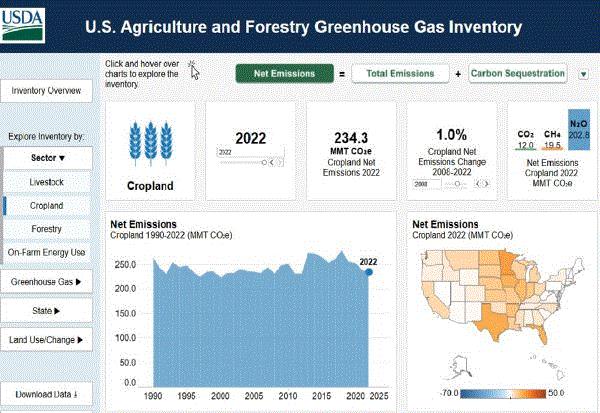Click Texas on the emissions map
This screenshot has height=413, width=600.
[x=494, y=321]
